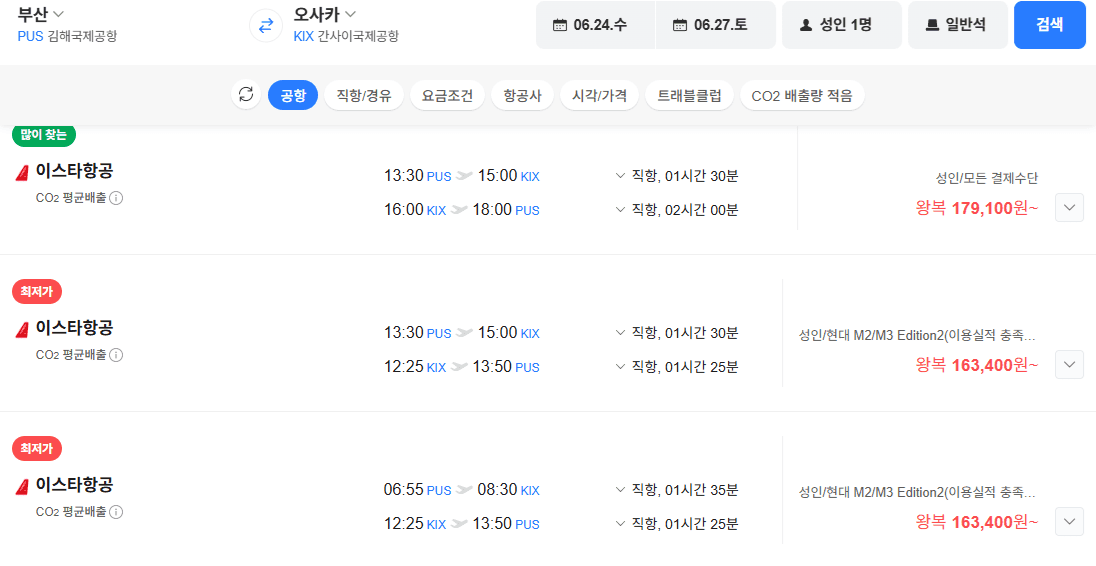1096x566 pixels.
Task: Click the refresh filters icon
Action: point(246,95)
